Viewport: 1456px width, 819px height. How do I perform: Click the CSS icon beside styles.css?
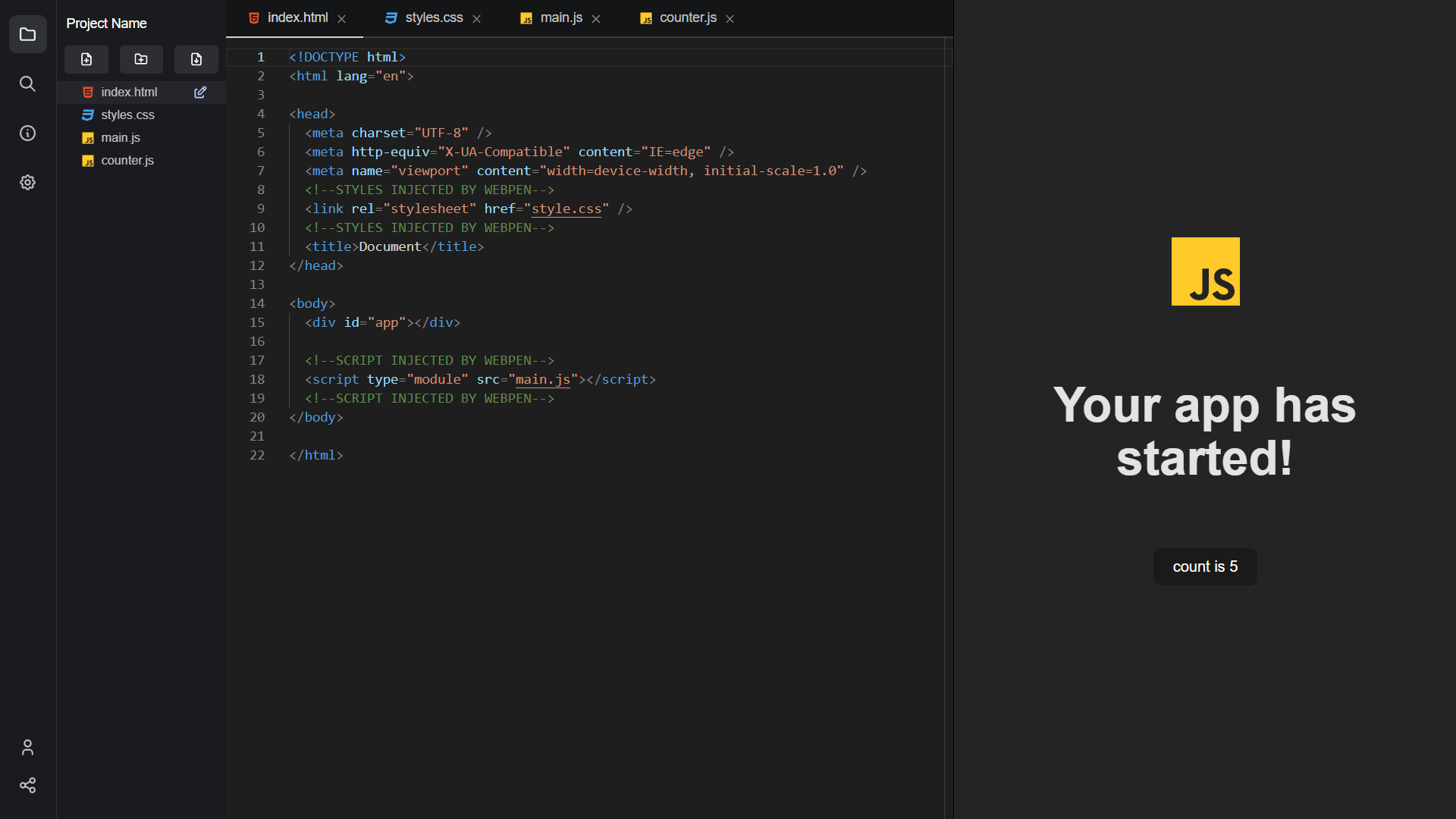[87, 115]
